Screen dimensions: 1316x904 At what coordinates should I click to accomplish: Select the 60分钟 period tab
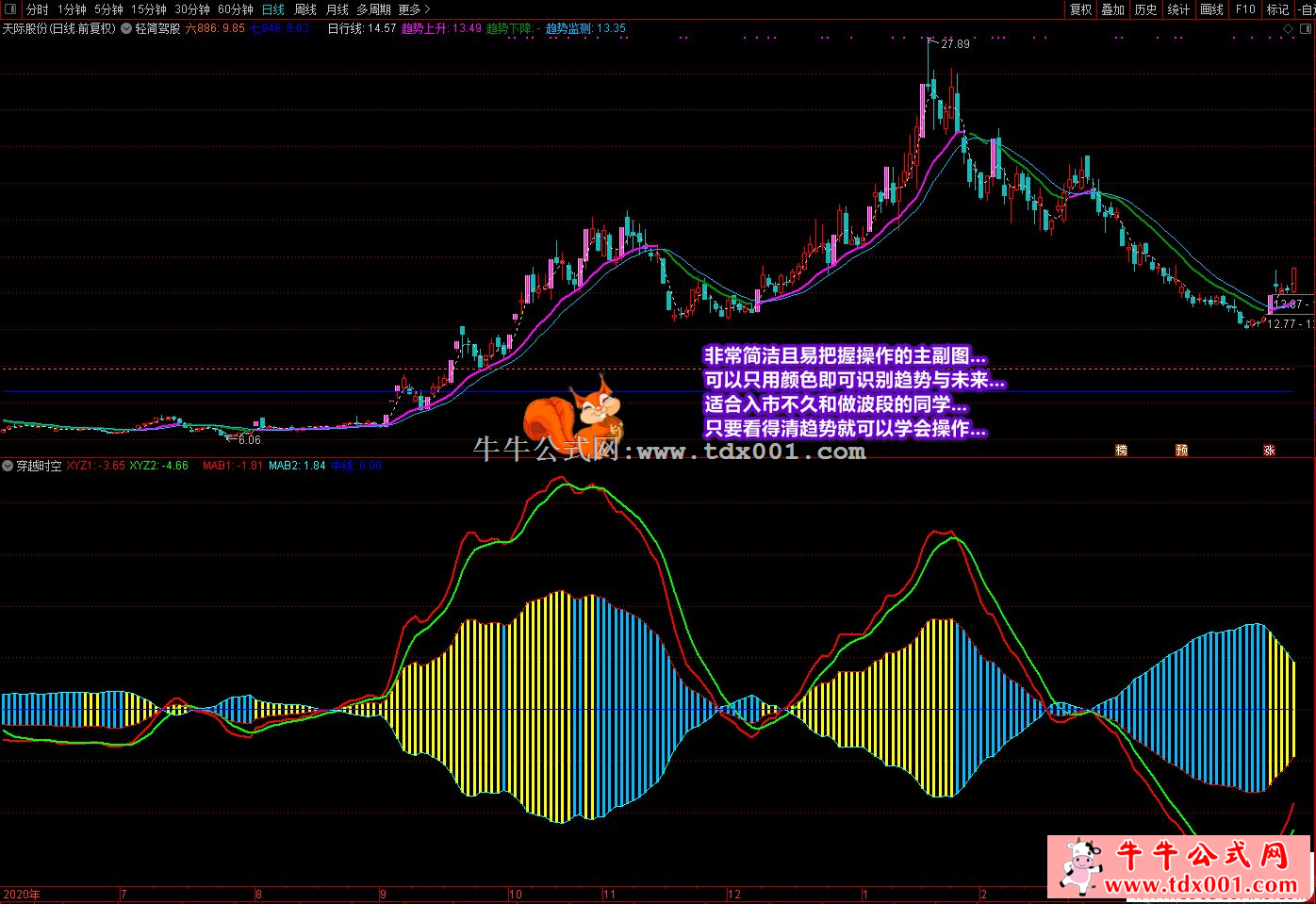point(236,9)
